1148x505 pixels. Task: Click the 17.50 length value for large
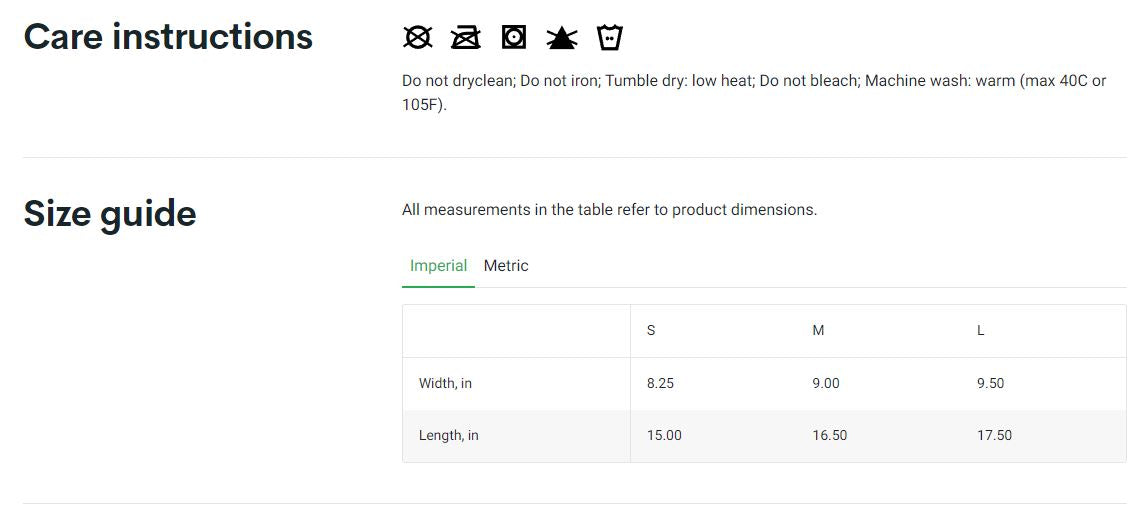click(x=994, y=436)
